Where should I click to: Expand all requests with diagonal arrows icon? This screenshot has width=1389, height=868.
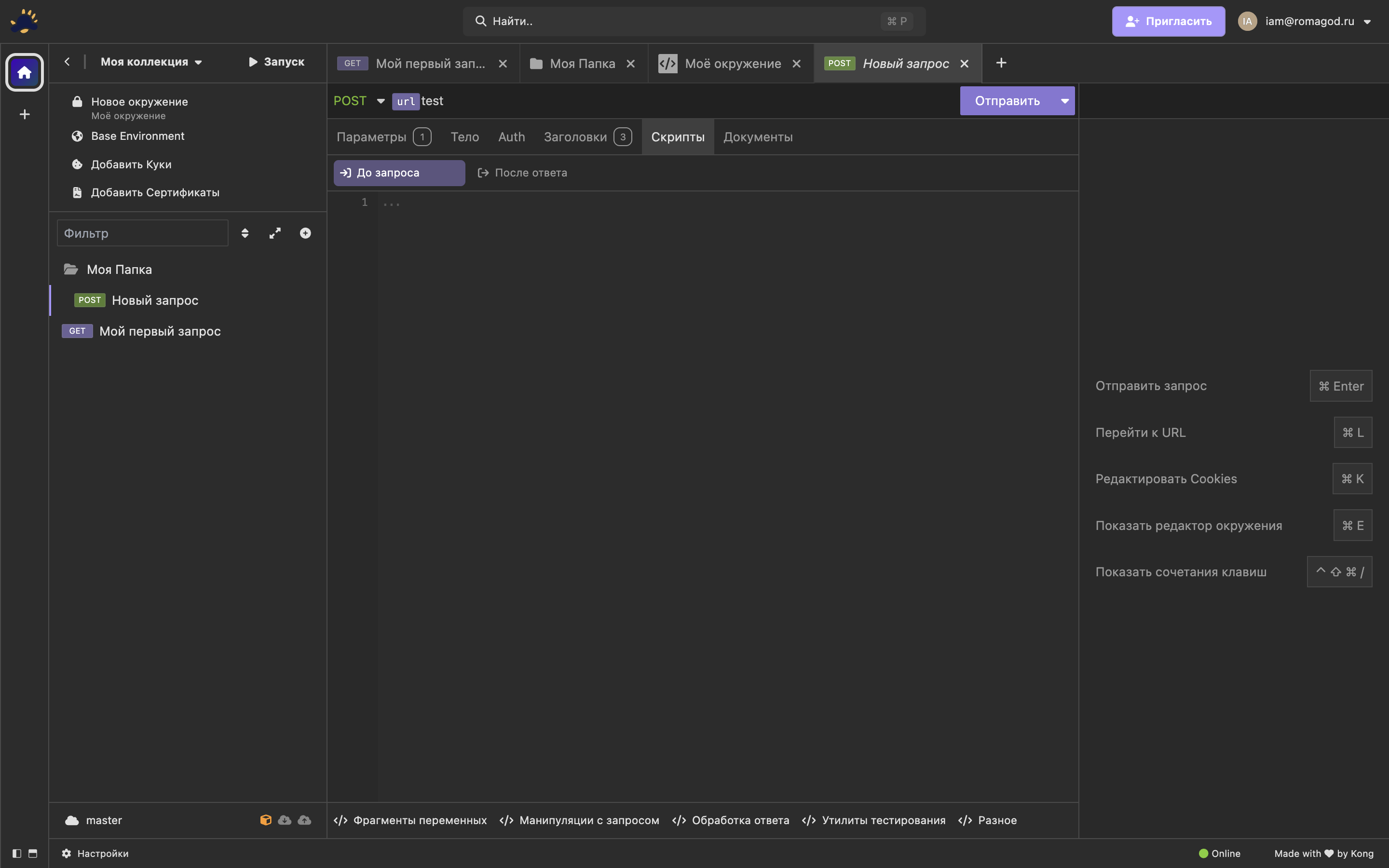[275, 233]
